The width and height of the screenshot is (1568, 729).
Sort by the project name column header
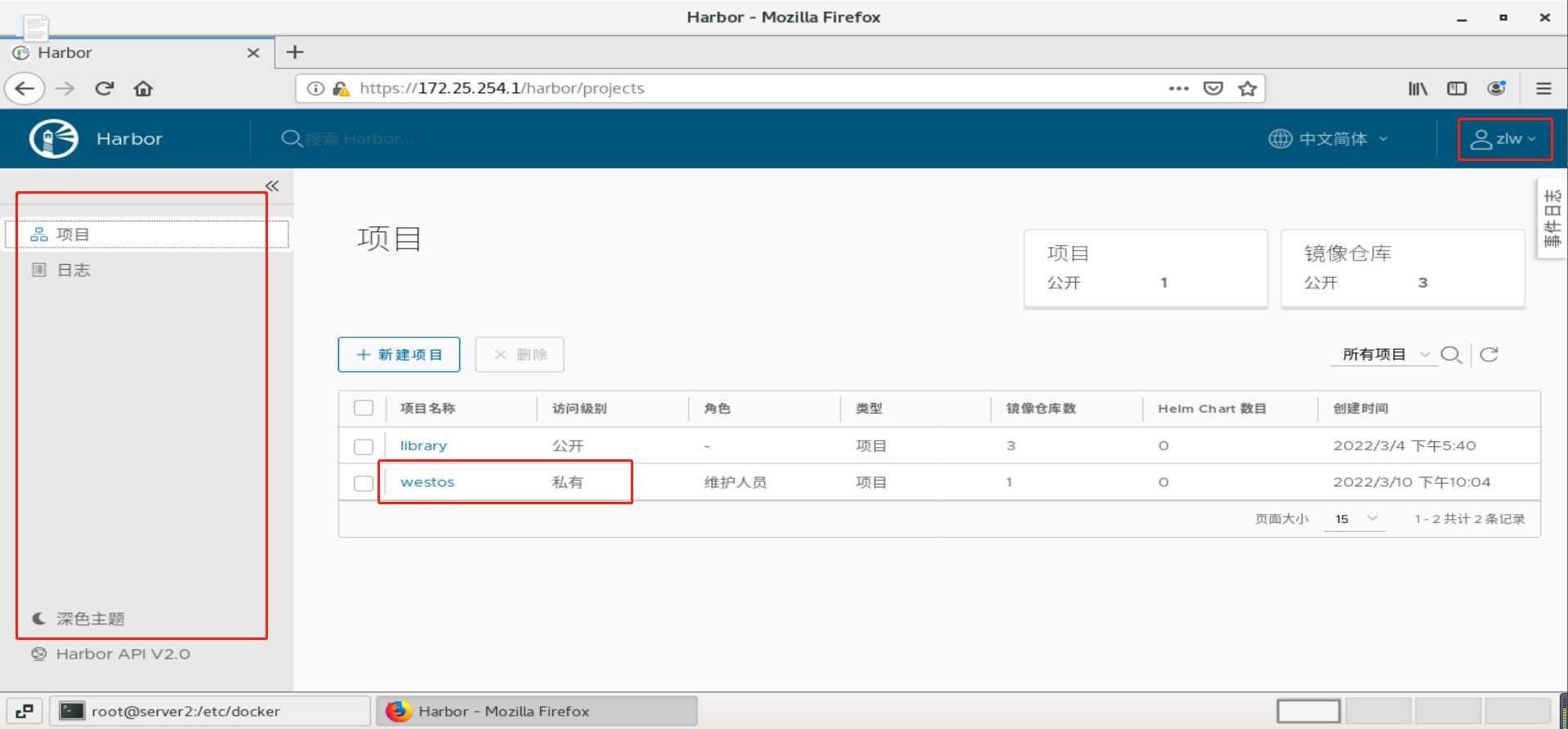[427, 409]
